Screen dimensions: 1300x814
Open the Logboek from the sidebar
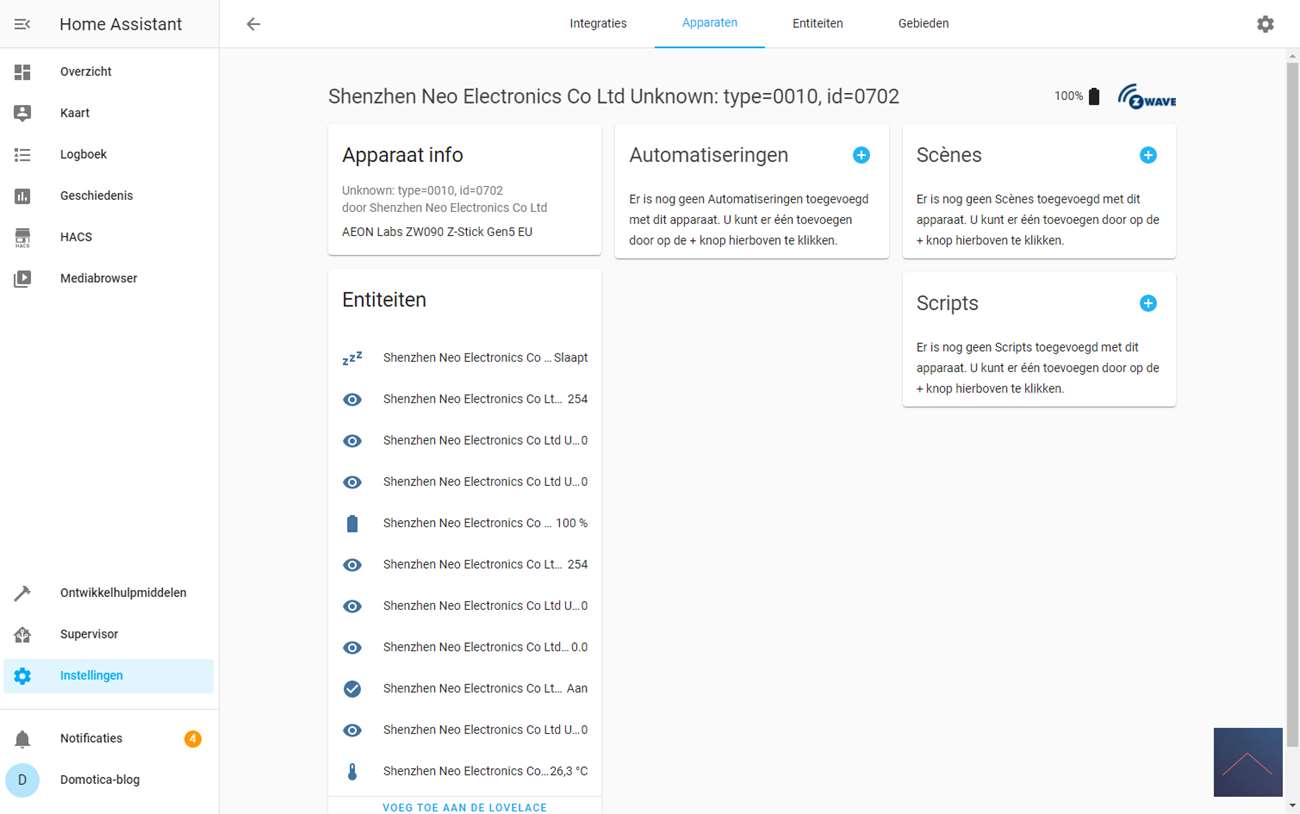pyautogui.click(x=109, y=154)
